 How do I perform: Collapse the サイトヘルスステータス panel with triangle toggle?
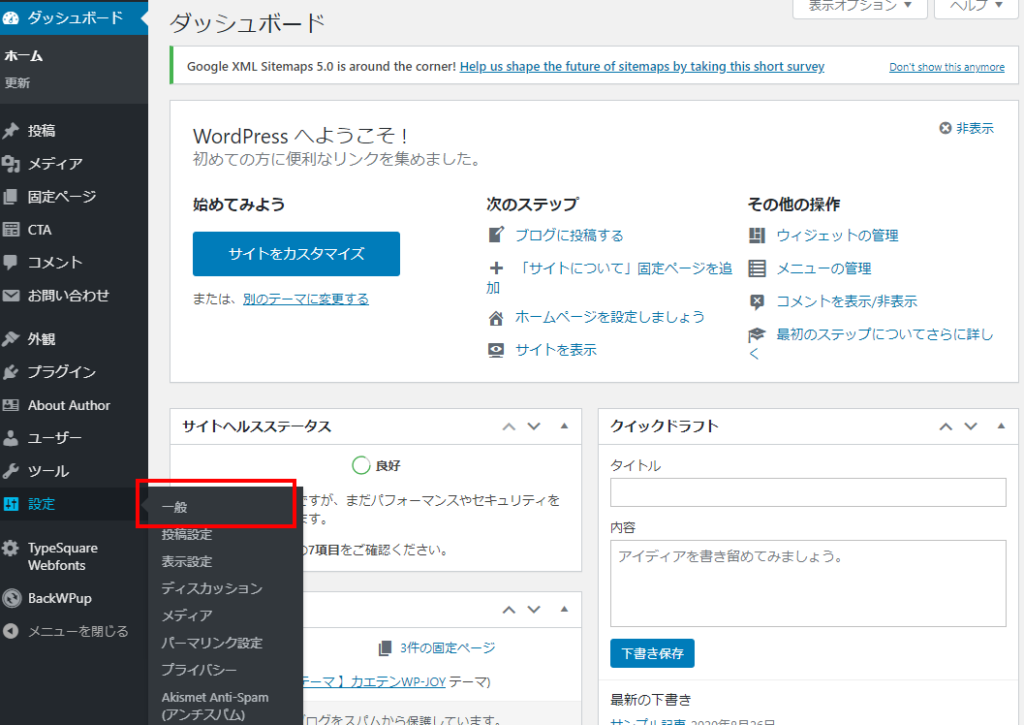coord(564,426)
